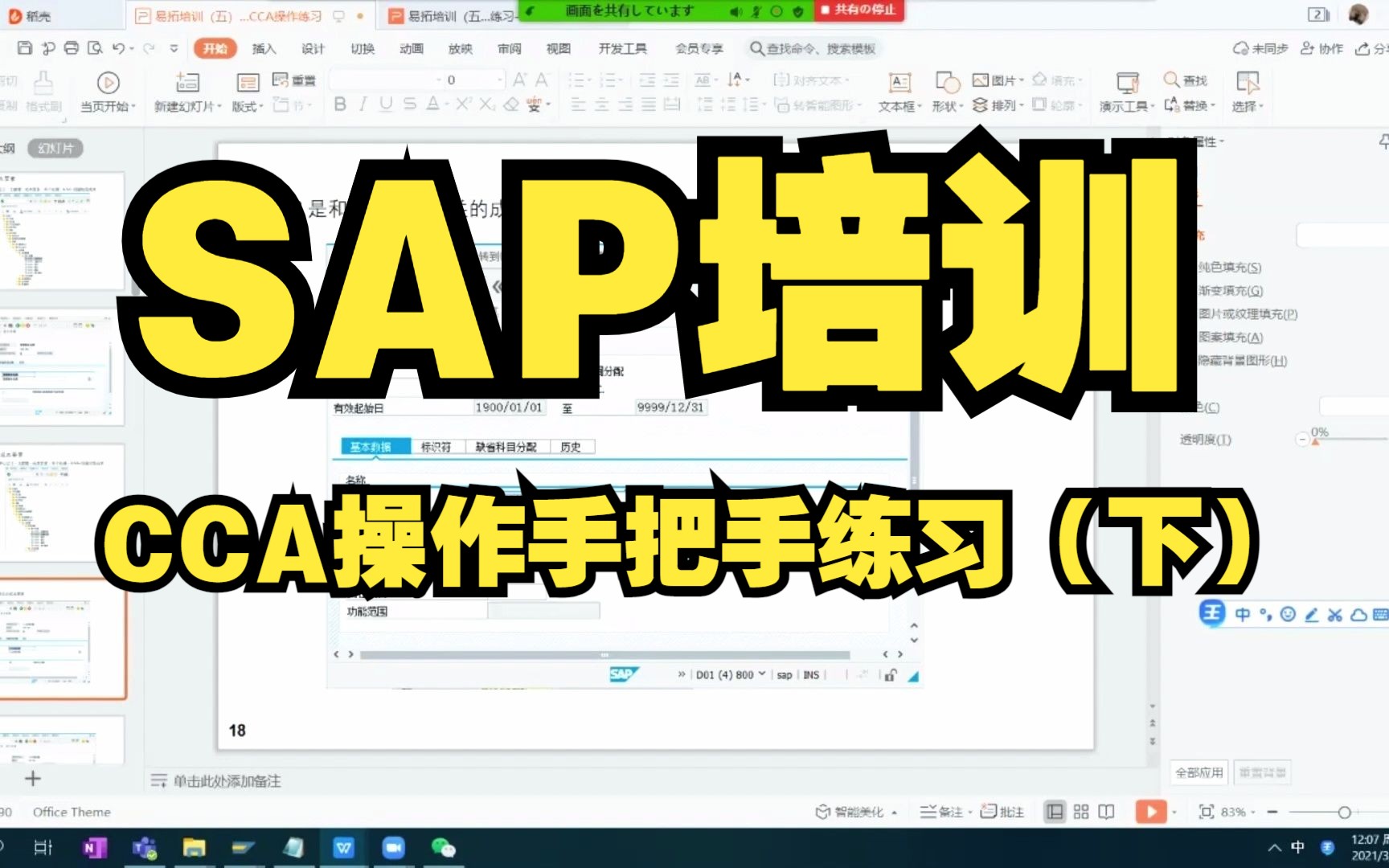Image resolution: width=1389 pixels, height=868 pixels.
Task: Increase font size with larger A icon
Action: (519, 80)
